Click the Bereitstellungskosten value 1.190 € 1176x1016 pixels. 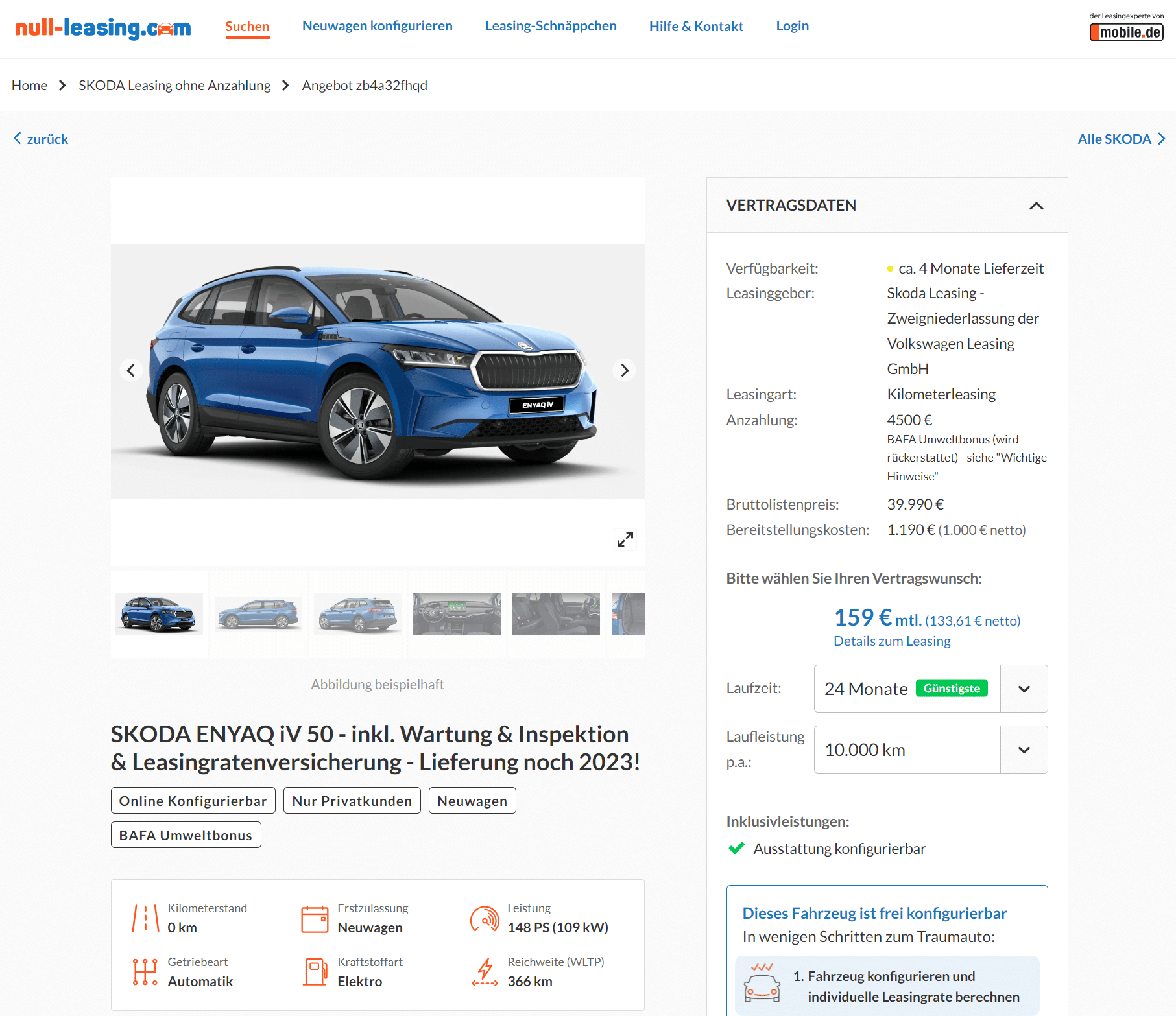tap(911, 530)
